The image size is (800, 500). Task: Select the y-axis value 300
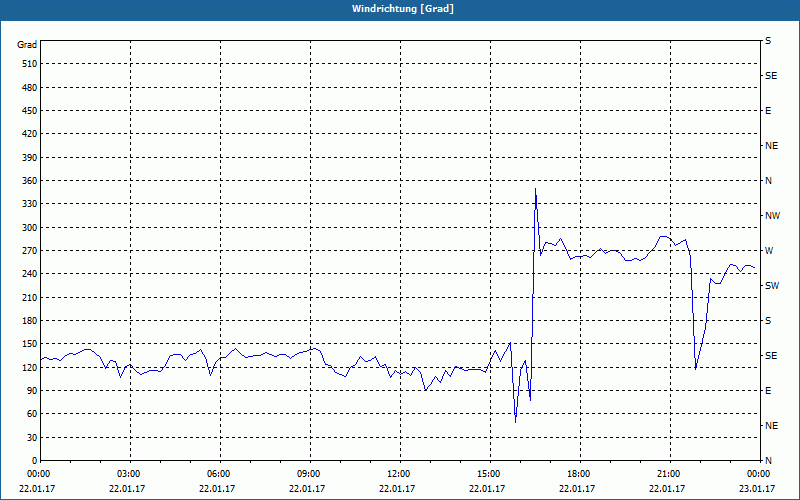(30, 228)
